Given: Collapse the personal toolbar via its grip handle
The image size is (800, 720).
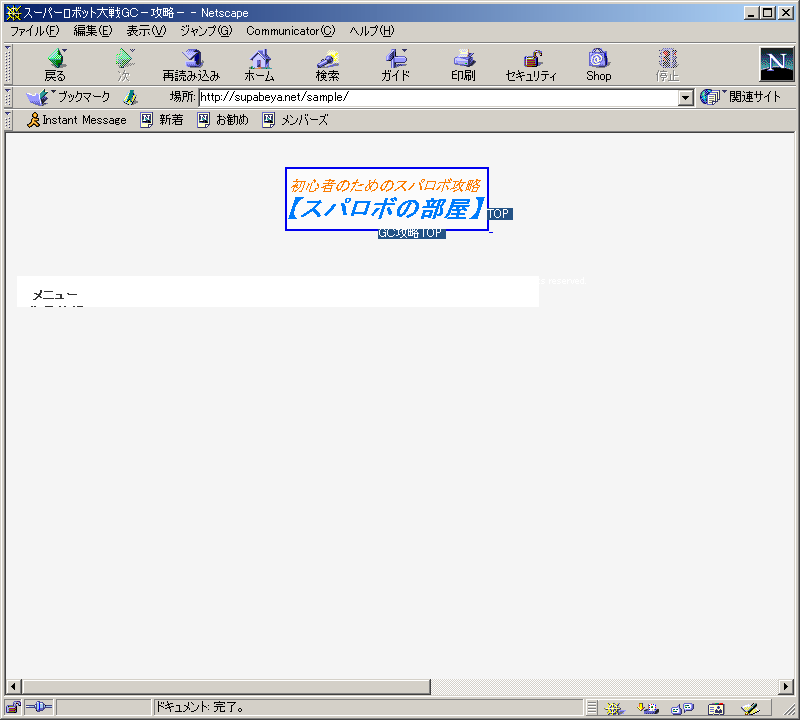Looking at the screenshot, I should tap(8, 120).
